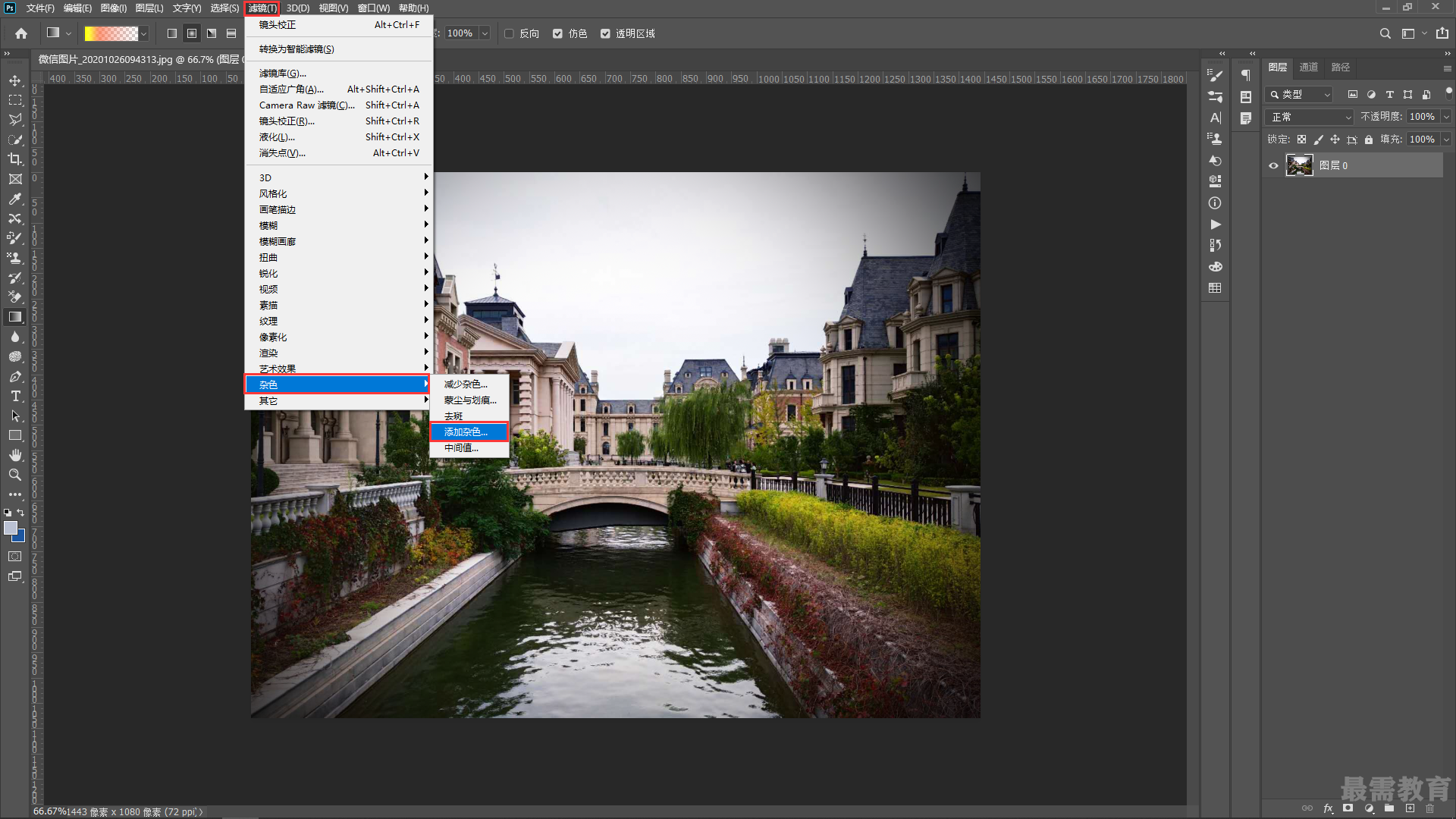Toggle the 透明区域 checkbox
Image resolution: width=1456 pixels, height=819 pixels.
(605, 33)
